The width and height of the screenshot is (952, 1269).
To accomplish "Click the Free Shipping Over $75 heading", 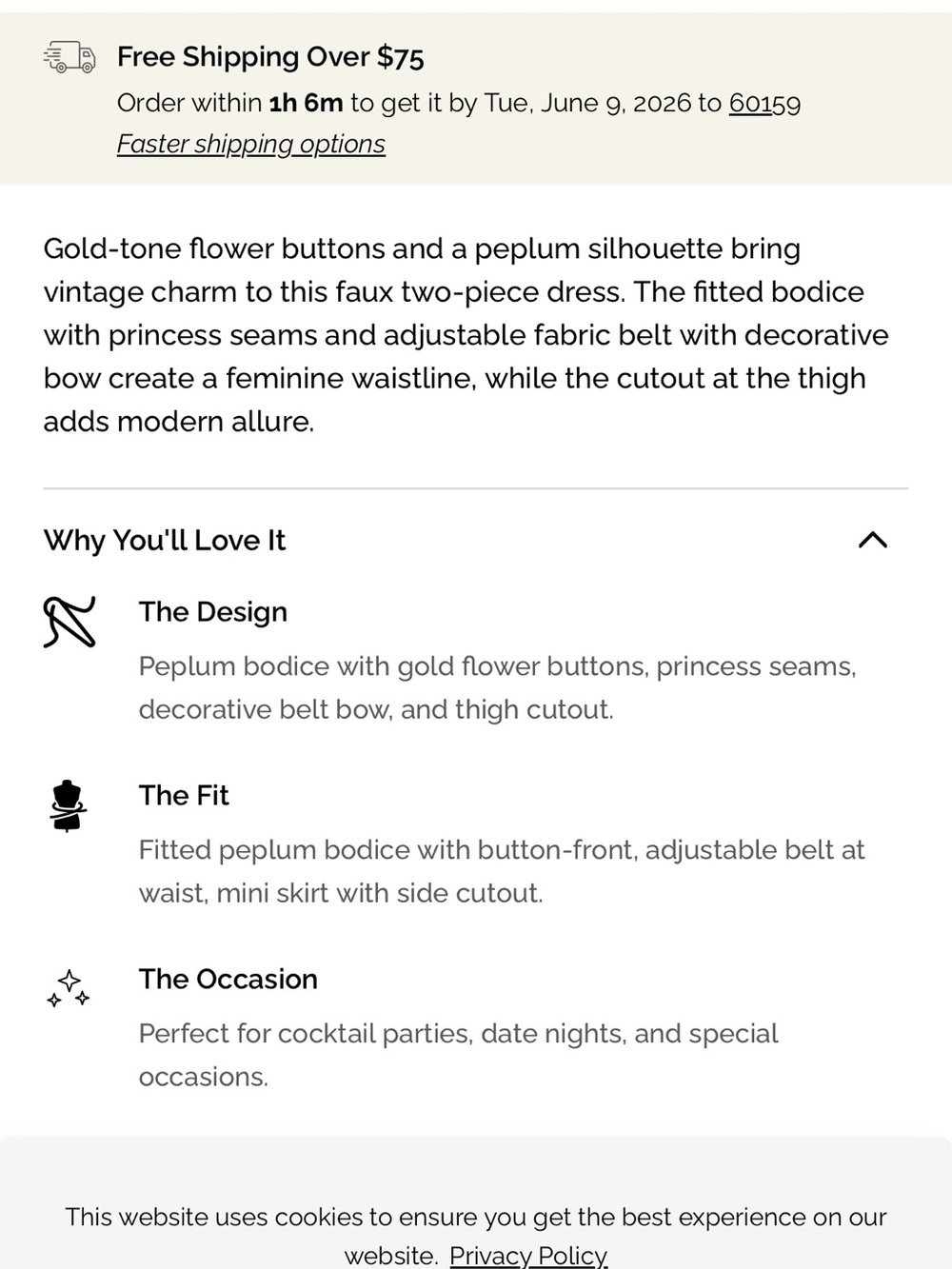I will [x=270, y=57].
